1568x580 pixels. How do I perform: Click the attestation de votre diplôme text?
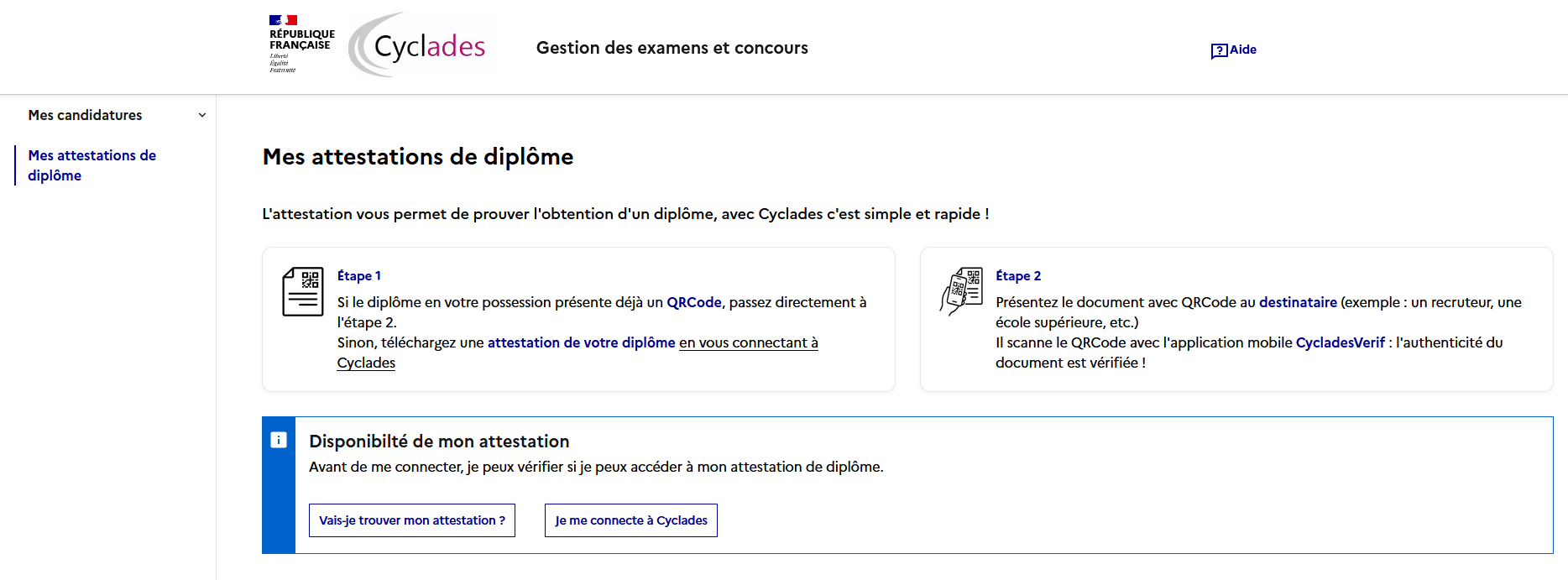581,342
